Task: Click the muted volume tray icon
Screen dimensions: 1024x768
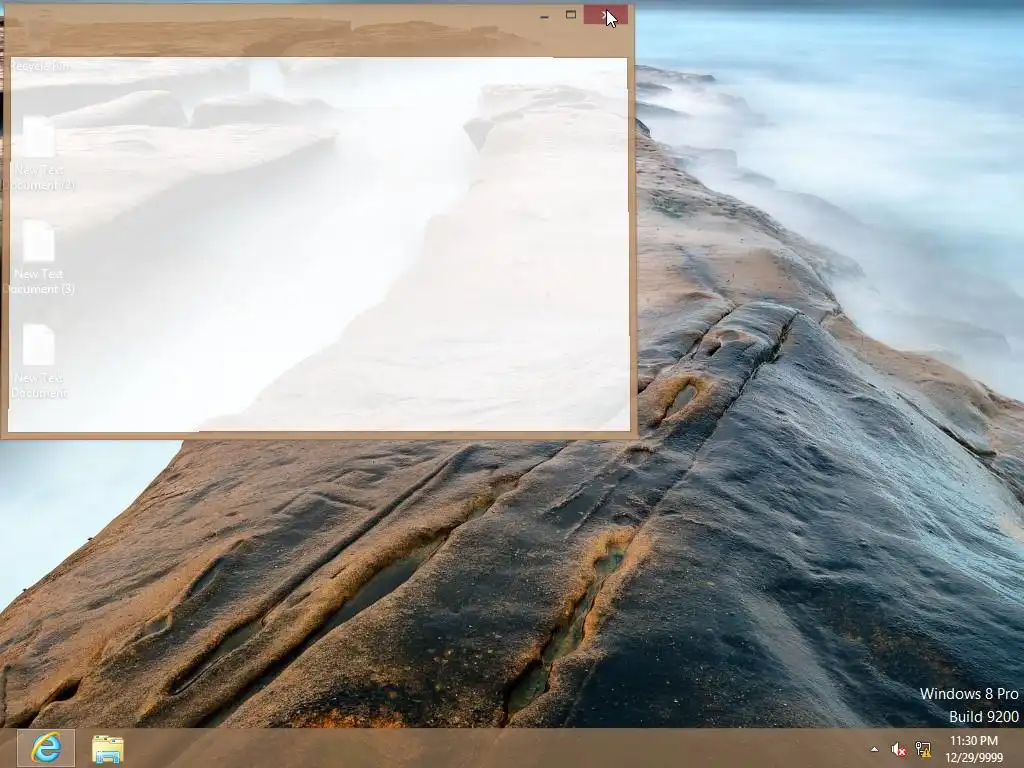Action: (x=899, y=749)
